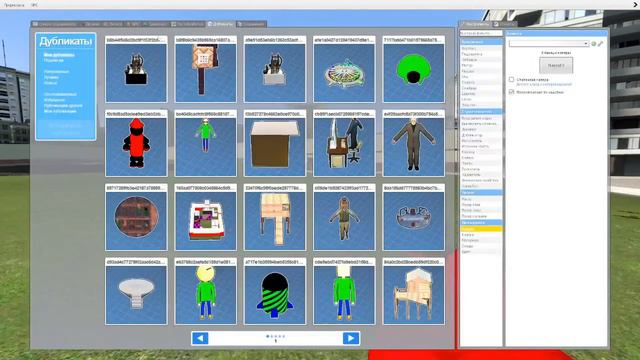640x360 pixels.
Task: Select the Динамит tool in list
Action: click(481, 129)
